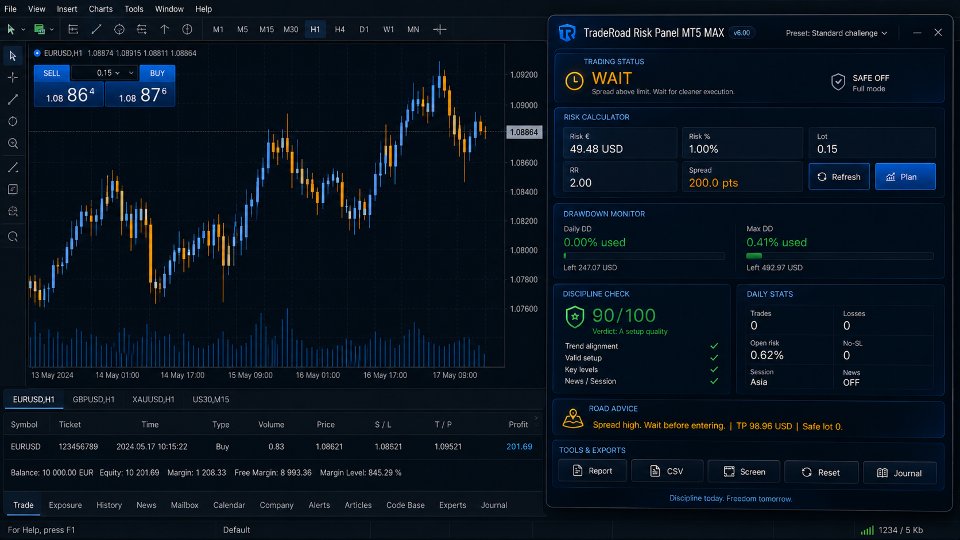
Task: Click the dashed globe icon in left sidebar
Action: [12, 211]
